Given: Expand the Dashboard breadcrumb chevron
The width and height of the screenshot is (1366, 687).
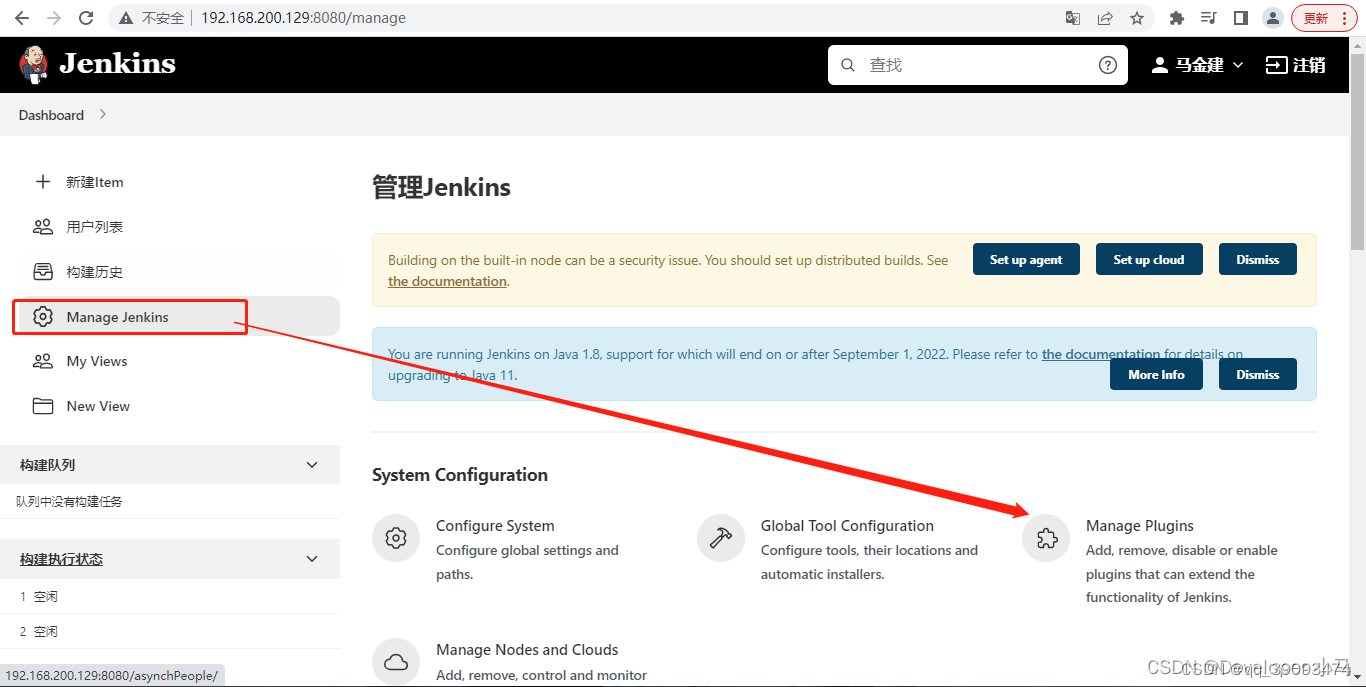Looking at the screenshot, I should 103,115.
